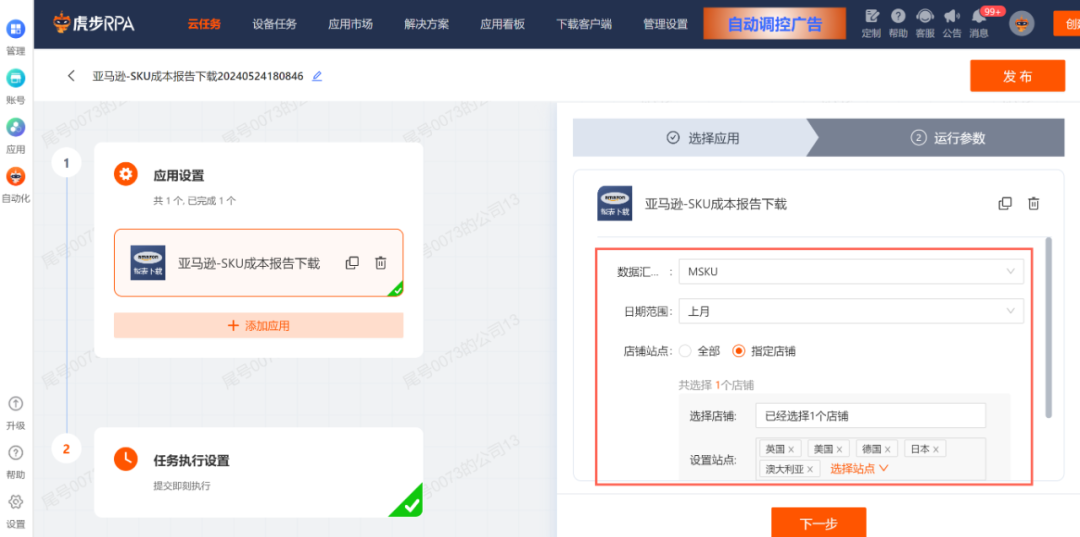
Task: Copy the app card in 应用设置
Action: pyautogui.click(x=352, y=263)
